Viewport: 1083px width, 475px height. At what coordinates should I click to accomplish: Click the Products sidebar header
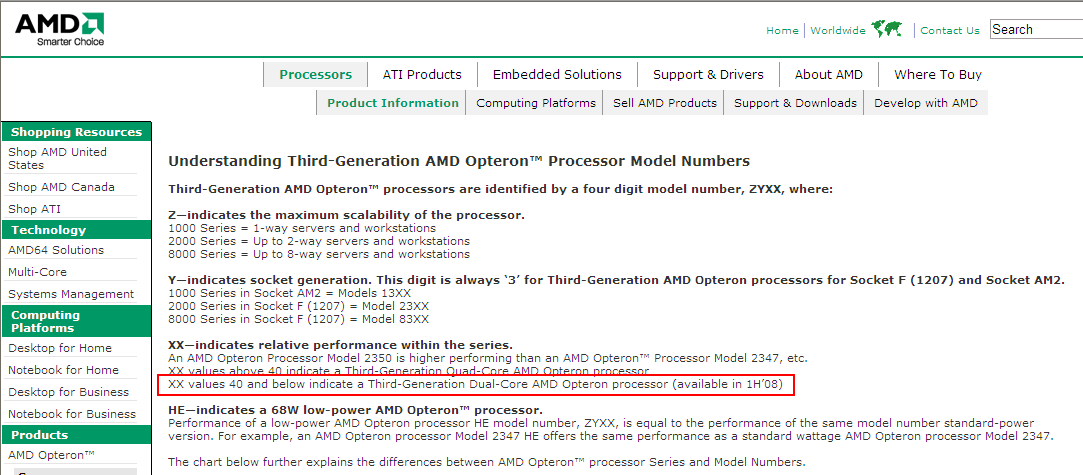[x=76, y=435]
